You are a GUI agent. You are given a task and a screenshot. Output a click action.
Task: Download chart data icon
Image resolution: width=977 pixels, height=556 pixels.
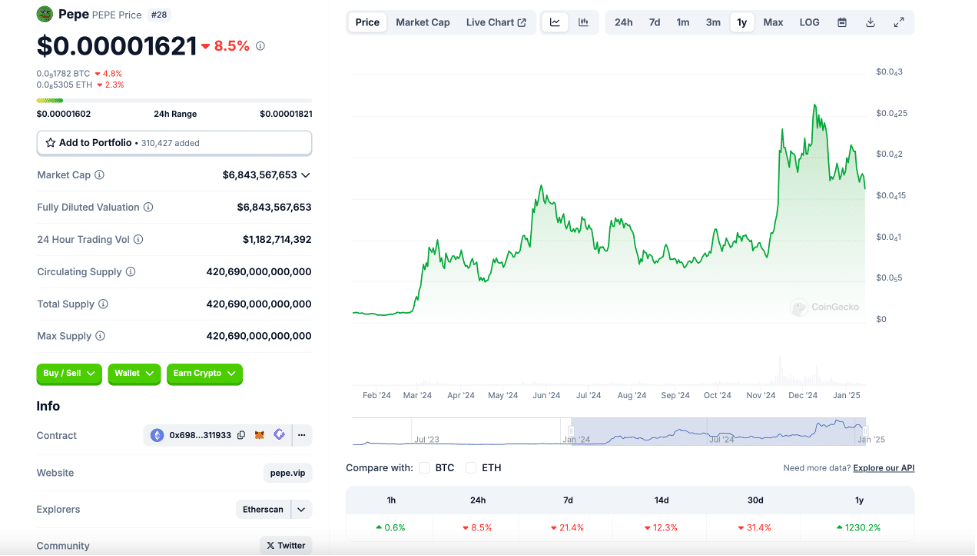click(870, 22)
